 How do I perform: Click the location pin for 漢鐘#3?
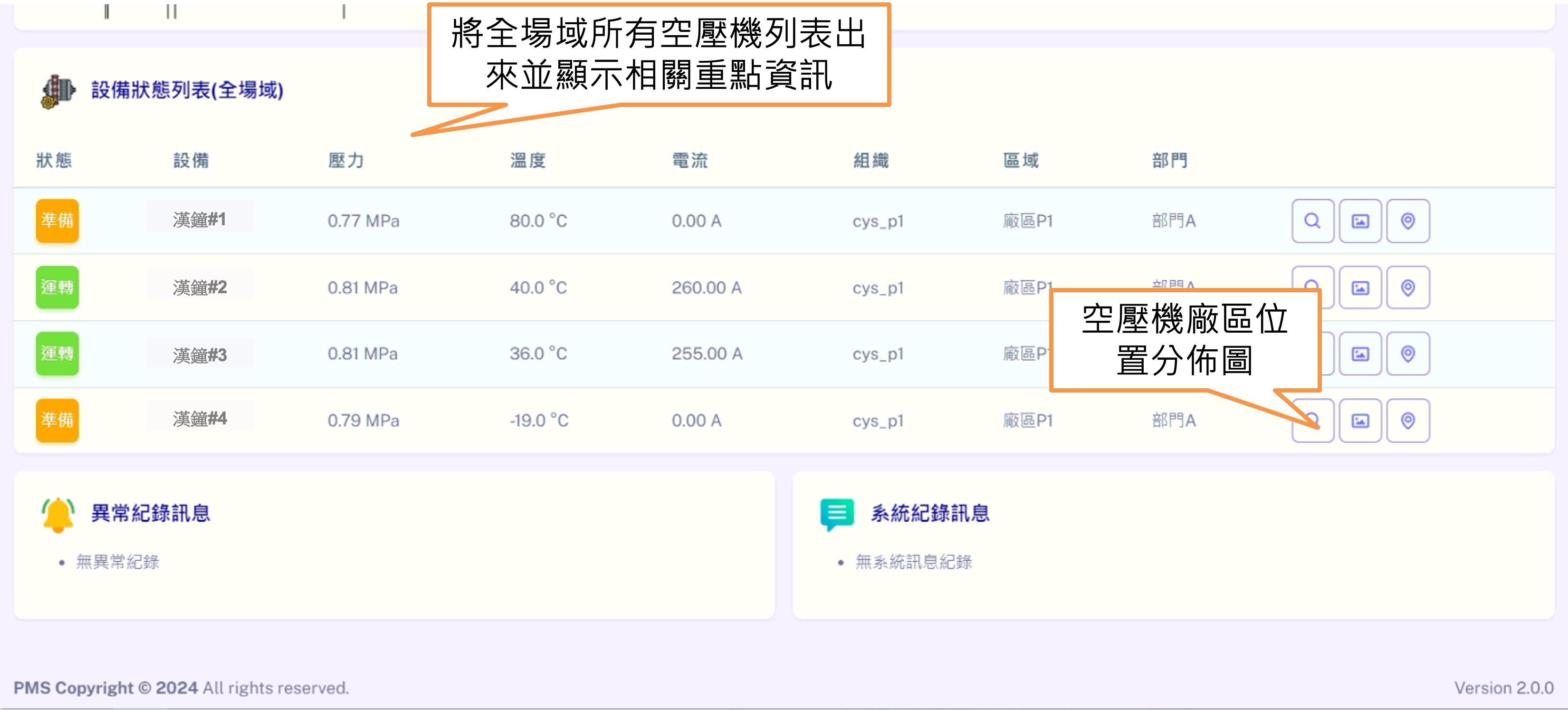coord(1407,354)
